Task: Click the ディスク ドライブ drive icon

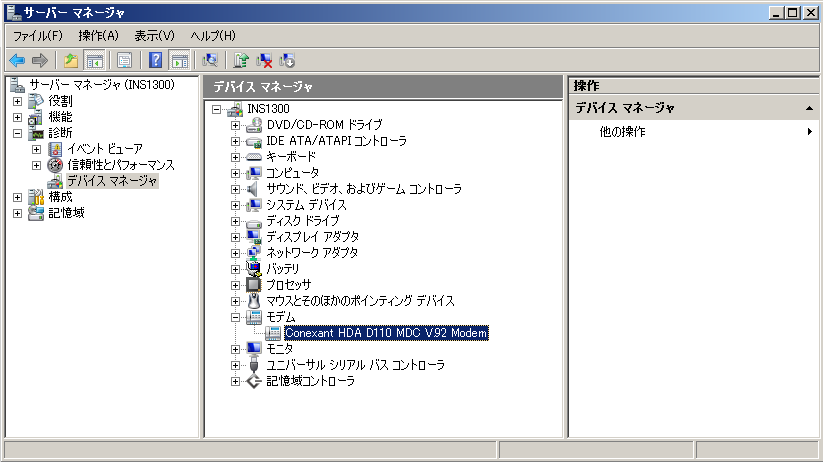Action: click(x=254, y=222)
